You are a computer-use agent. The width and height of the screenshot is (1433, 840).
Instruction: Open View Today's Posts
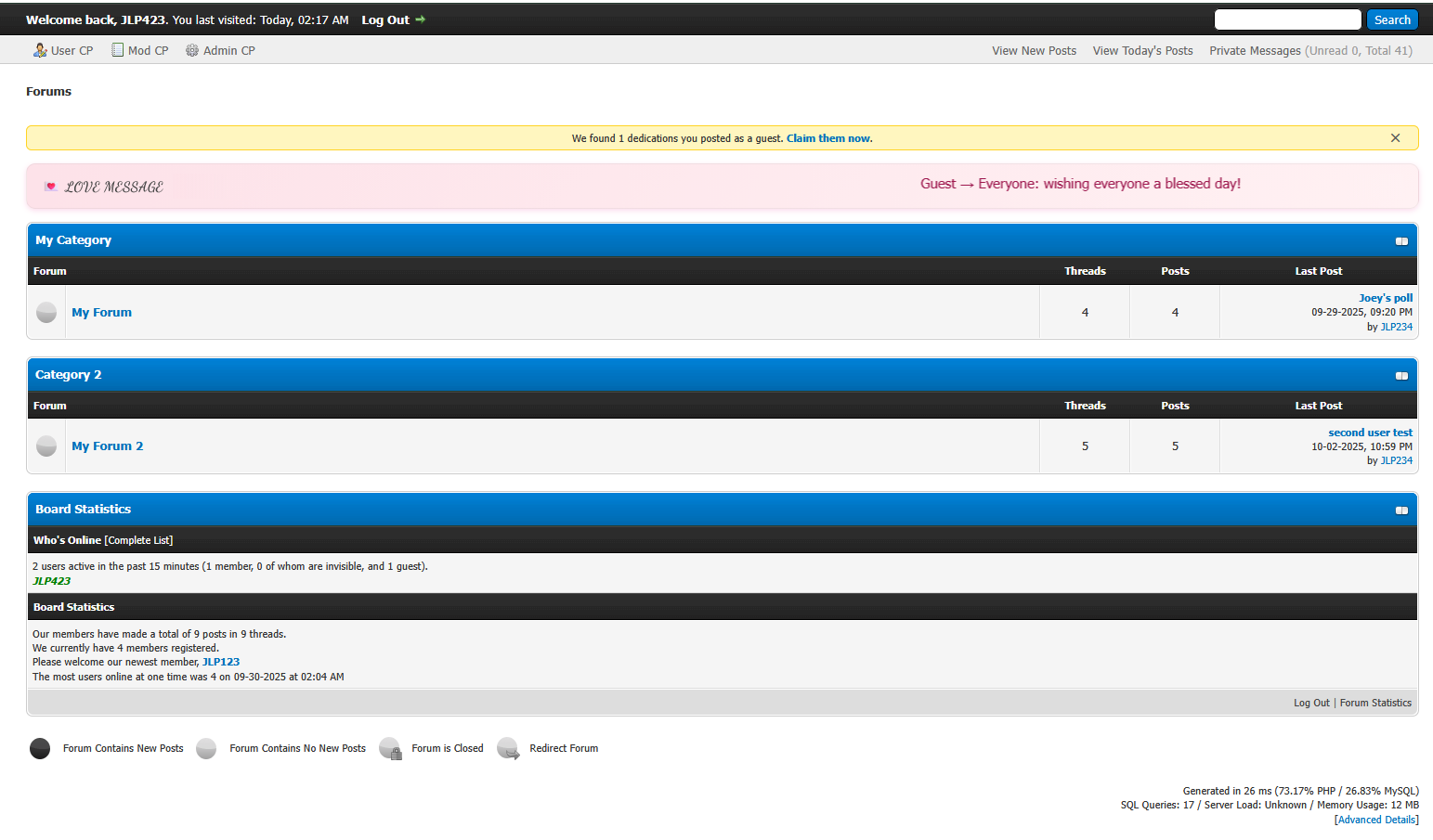pyautogui.click(x=1142, y=51)
